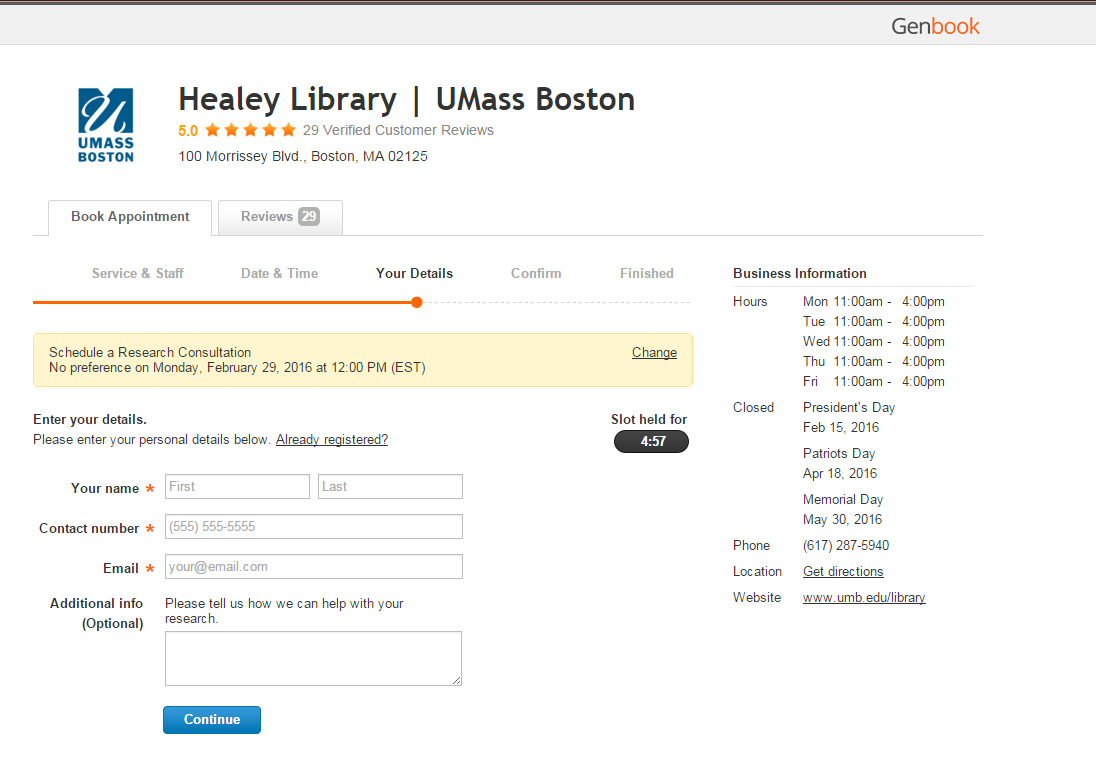Click the UMass Boston logo

coord(106,125)
